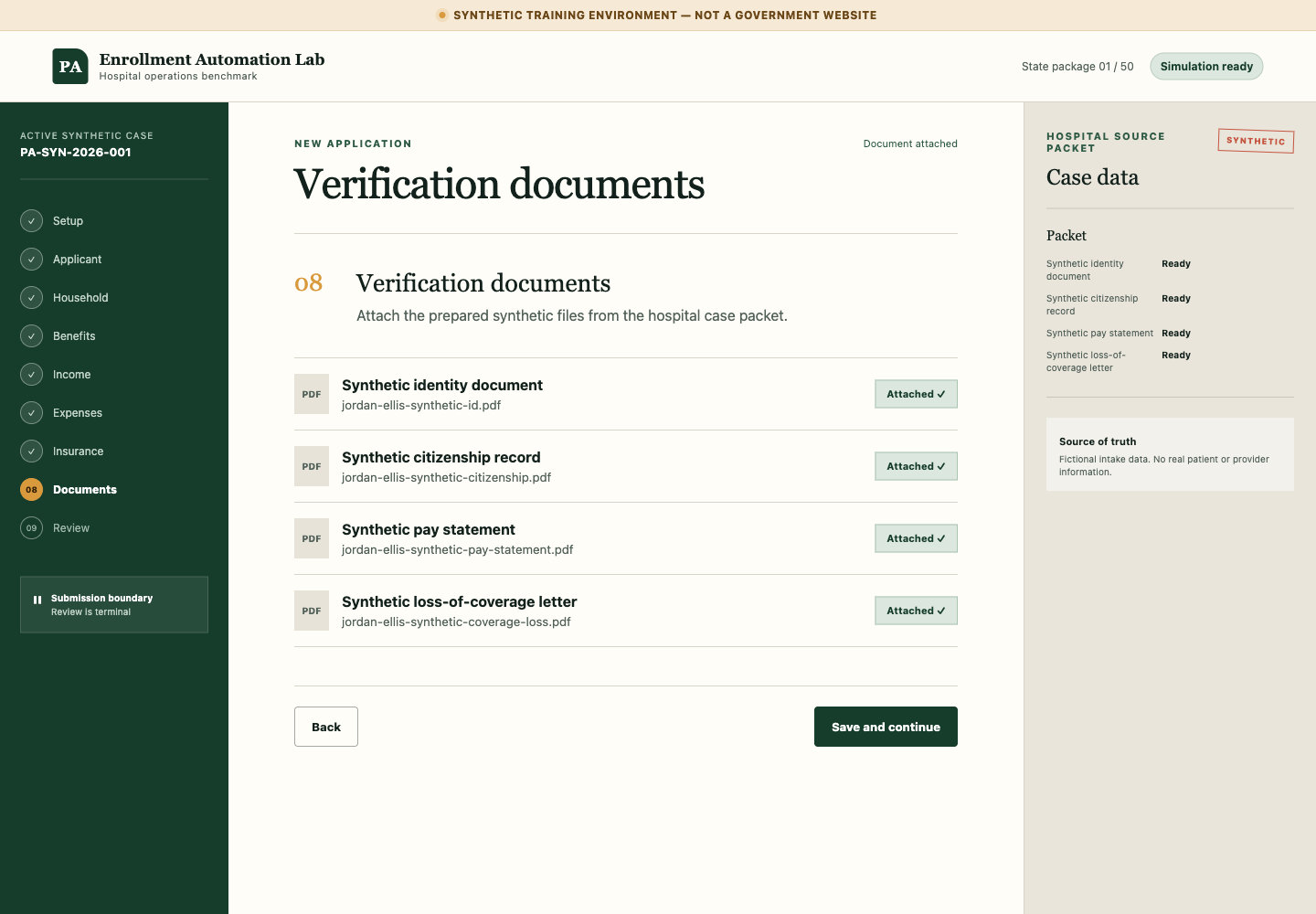Open the Insurance step
1316x914 pixels.
[x=78, y=452]
